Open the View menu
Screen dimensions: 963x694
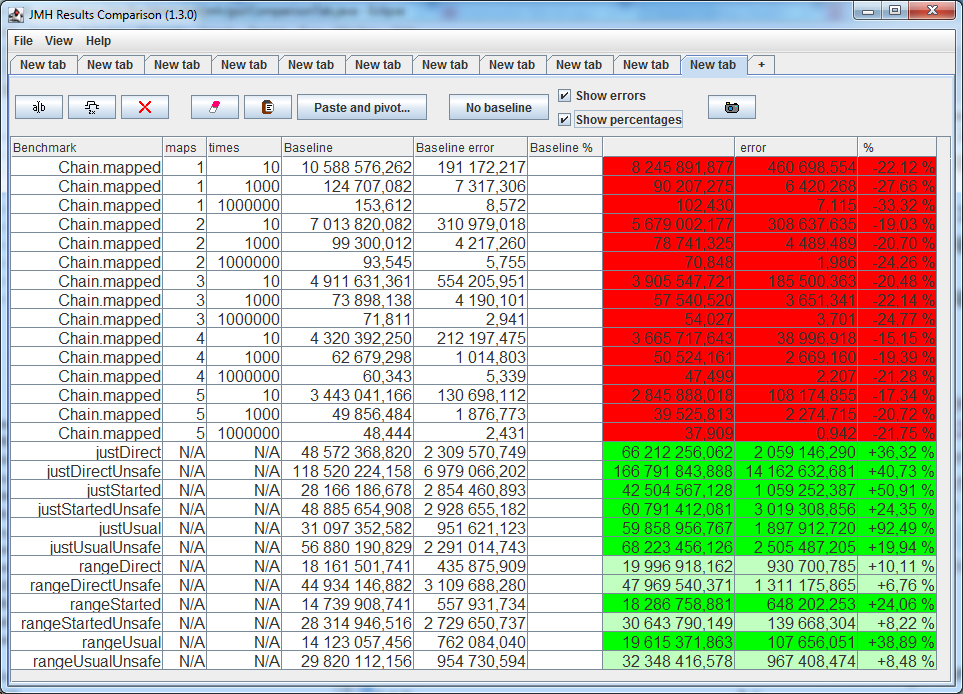click(58, 41)
